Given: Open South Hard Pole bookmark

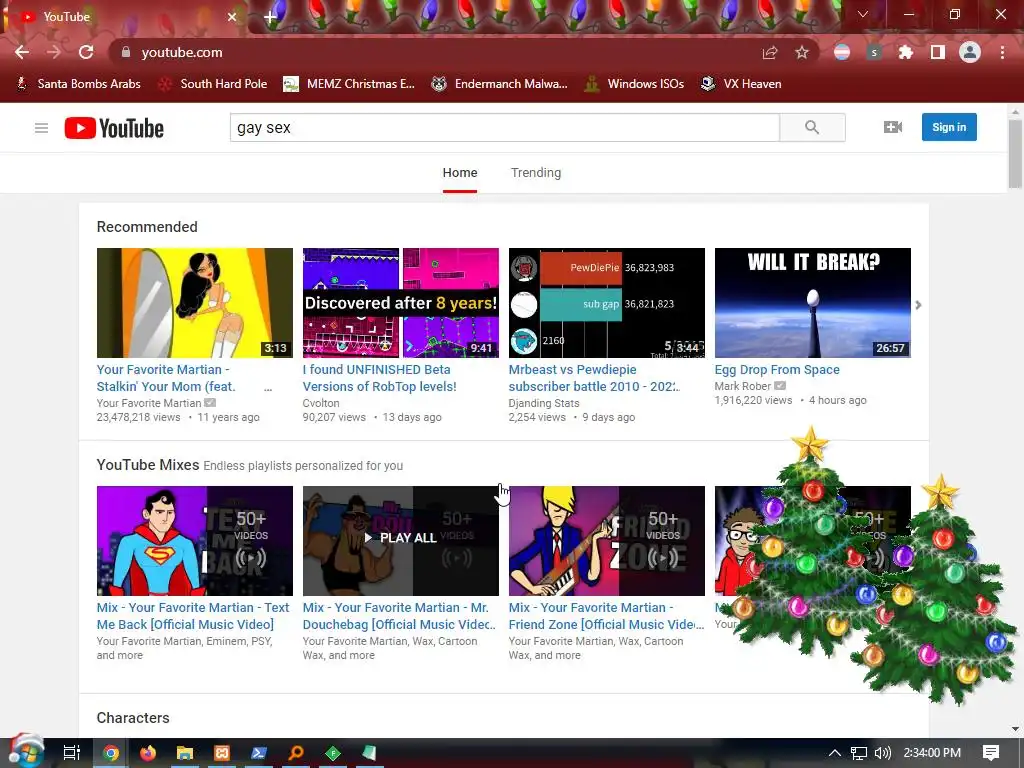Looking at the screenshot, I should pos(213,84).
